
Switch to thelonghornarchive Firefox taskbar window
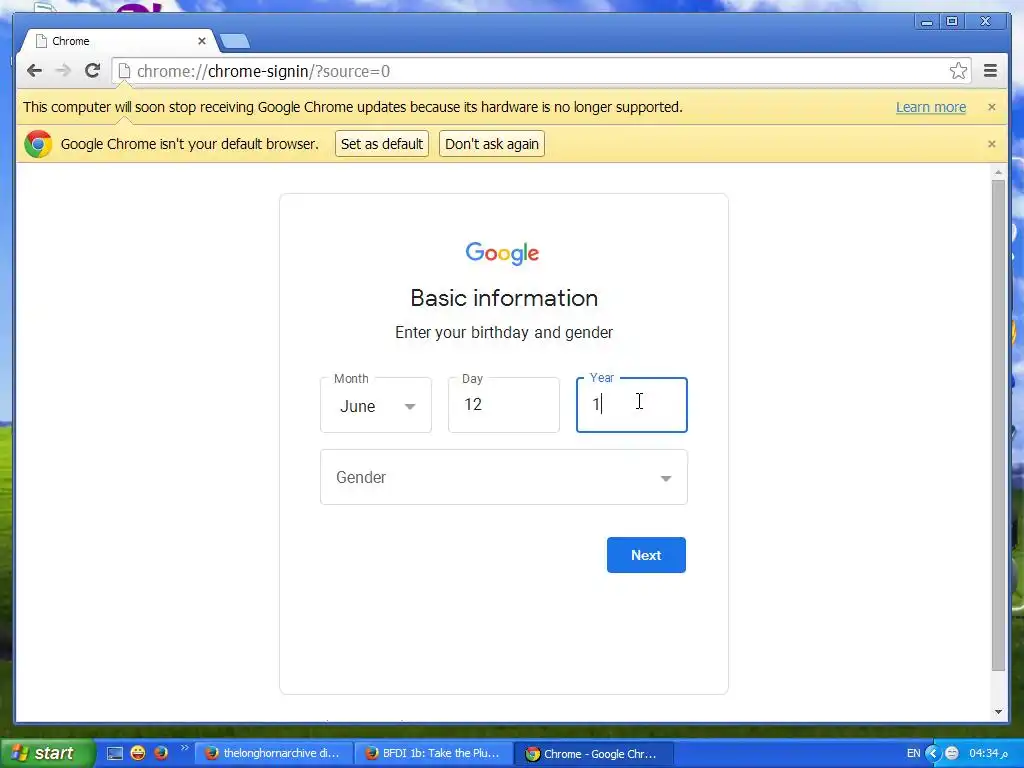pyautogui.click(x=274, y=754)
